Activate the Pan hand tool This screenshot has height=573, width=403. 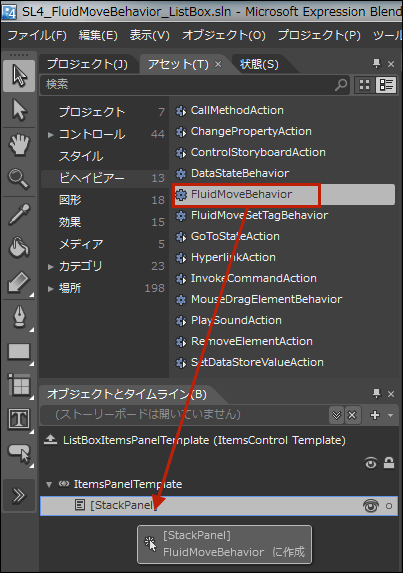click(x=19, y=145)
